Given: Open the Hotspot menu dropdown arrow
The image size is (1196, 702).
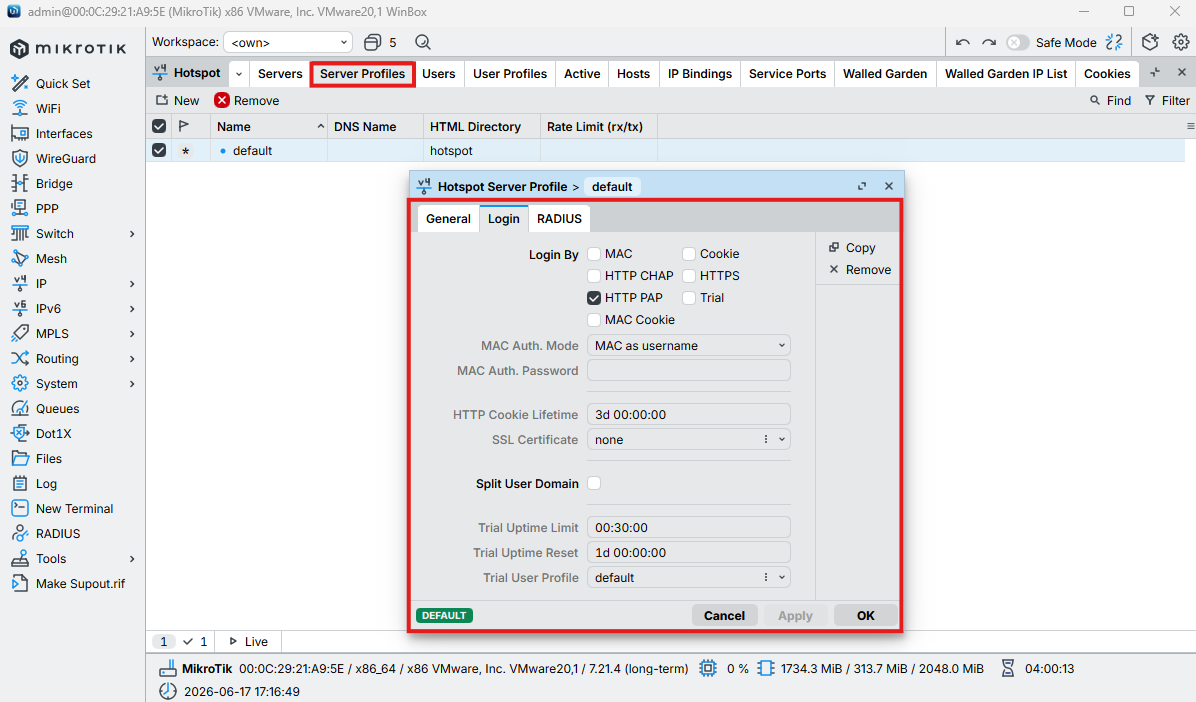Looking at the screenshot, I should click(239, 74).
